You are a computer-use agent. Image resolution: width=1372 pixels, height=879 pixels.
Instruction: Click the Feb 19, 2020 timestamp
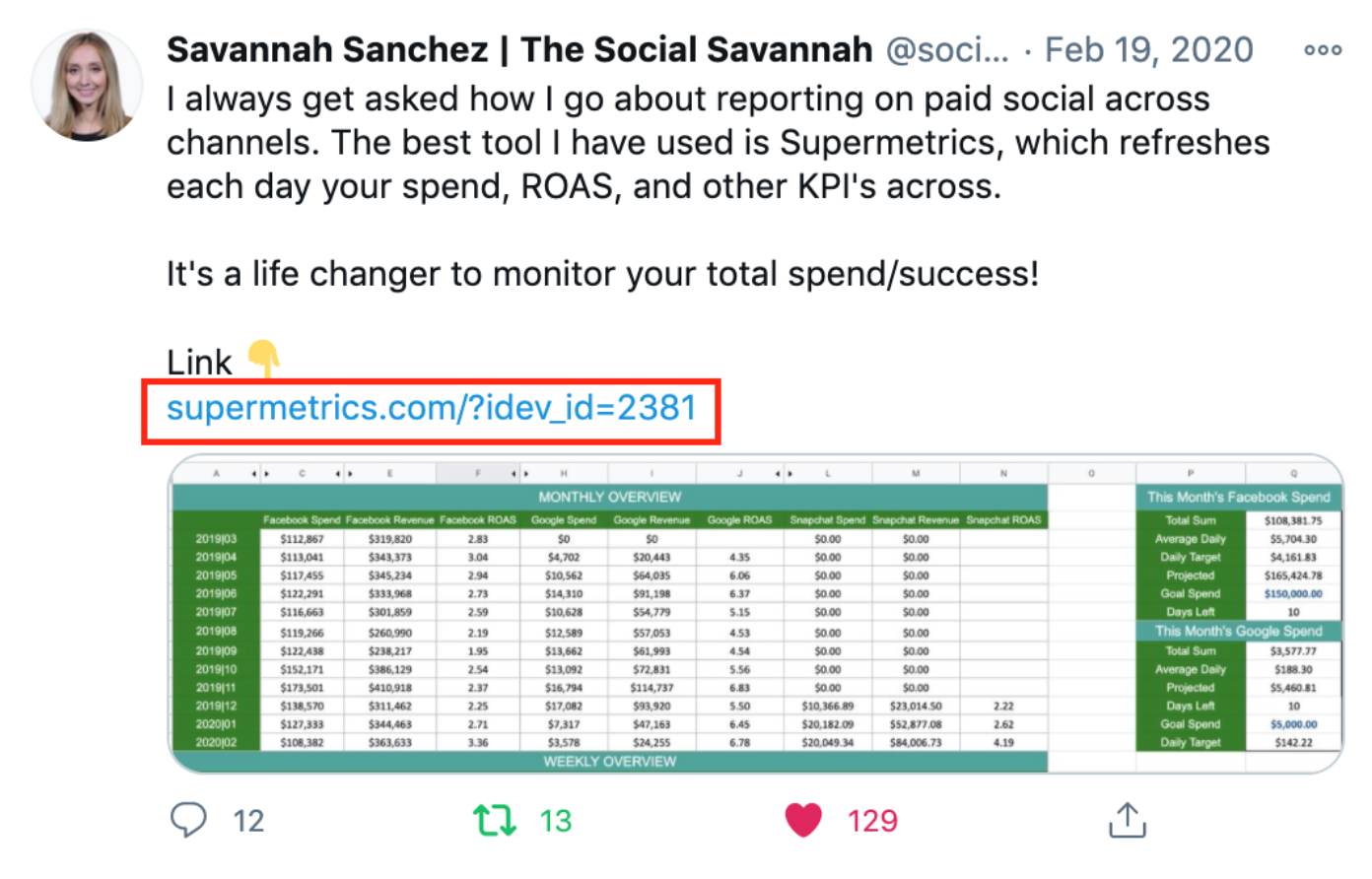point(1149,49)
